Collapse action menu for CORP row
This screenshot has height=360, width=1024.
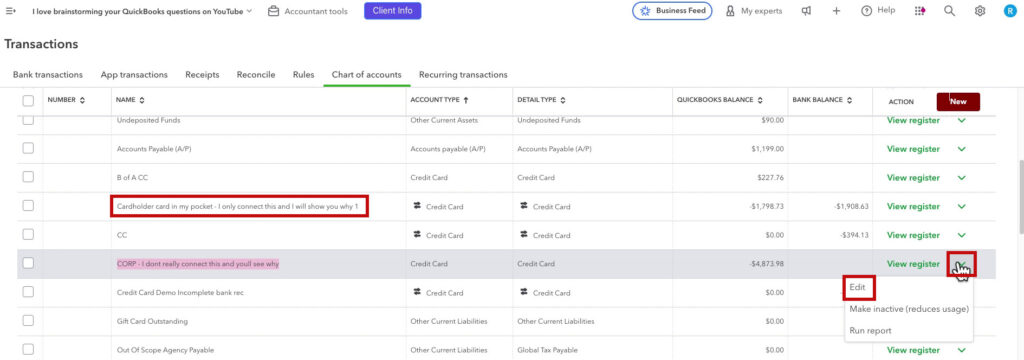point(961,264)
